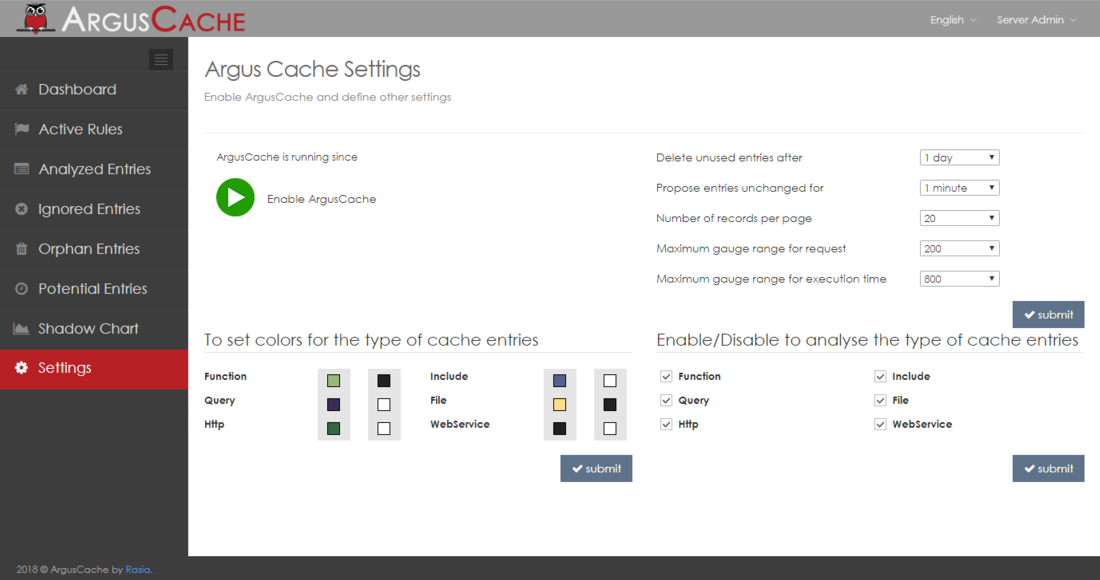Pick the File black second color swatch
Screen dimensions: 1100x580
pos(610,404)
